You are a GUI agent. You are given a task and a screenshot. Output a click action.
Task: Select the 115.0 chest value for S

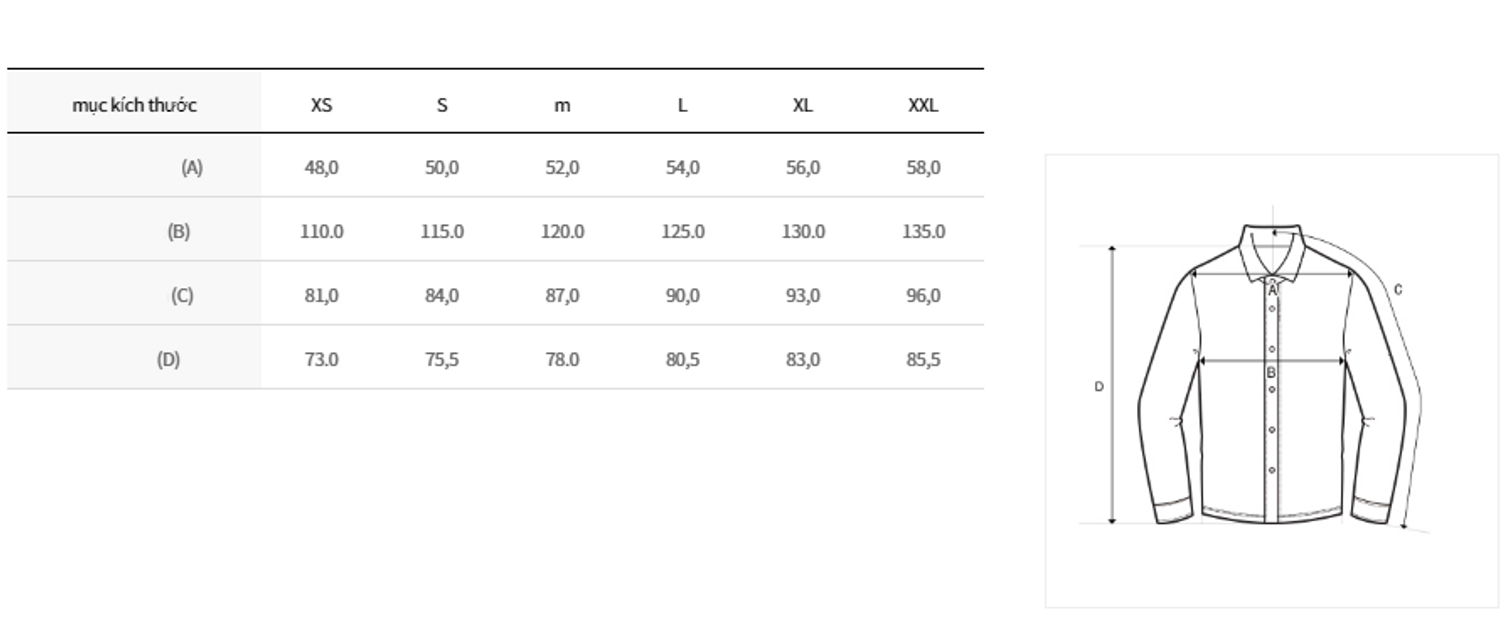(442, 231)
